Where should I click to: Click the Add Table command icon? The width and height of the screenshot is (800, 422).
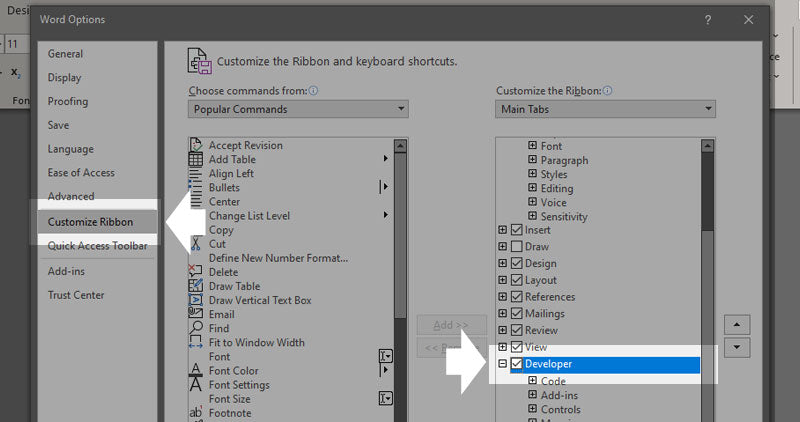pos(196,159)
